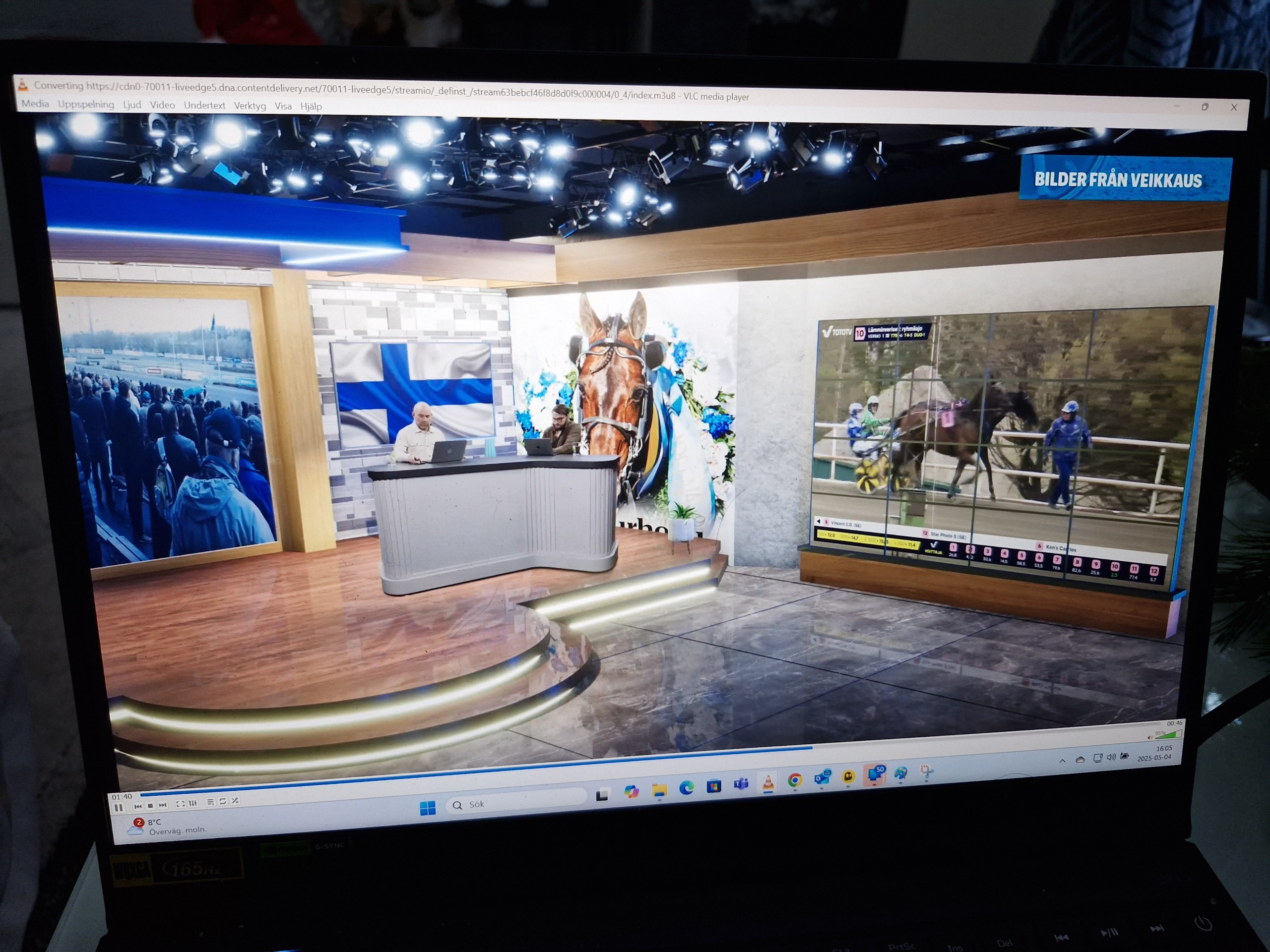Open the Paint palette taskbar icon
1270x952 pixels.
pos(901,773)
